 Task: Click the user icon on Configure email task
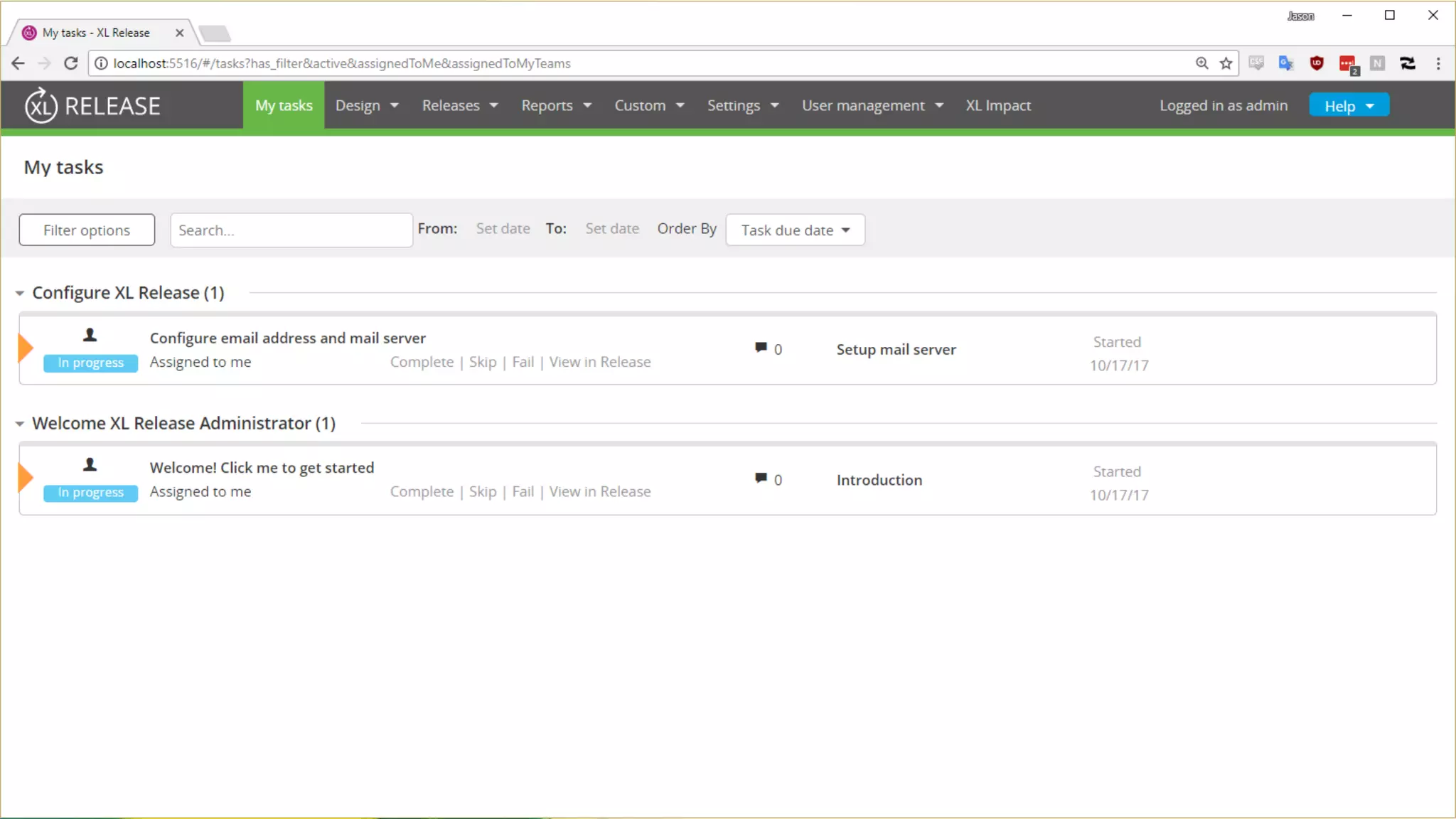pos(90,335)
